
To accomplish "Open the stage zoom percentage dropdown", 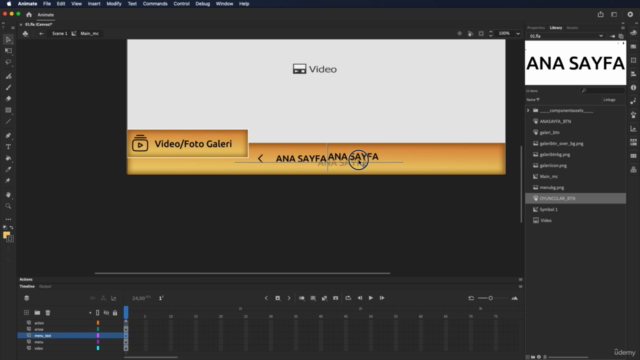I will pyautogui.click(x=518, y=33).
